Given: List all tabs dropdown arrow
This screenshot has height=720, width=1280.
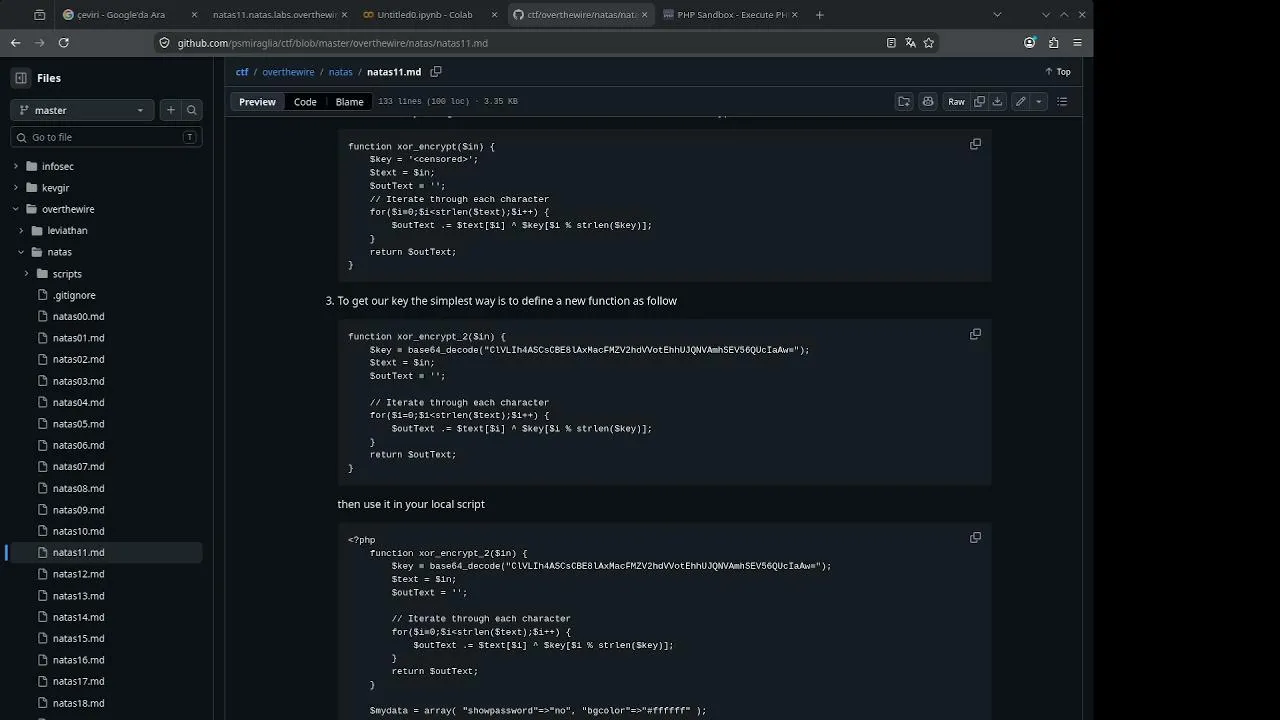Looking at the screenshot, I should [x=997, y=15].
